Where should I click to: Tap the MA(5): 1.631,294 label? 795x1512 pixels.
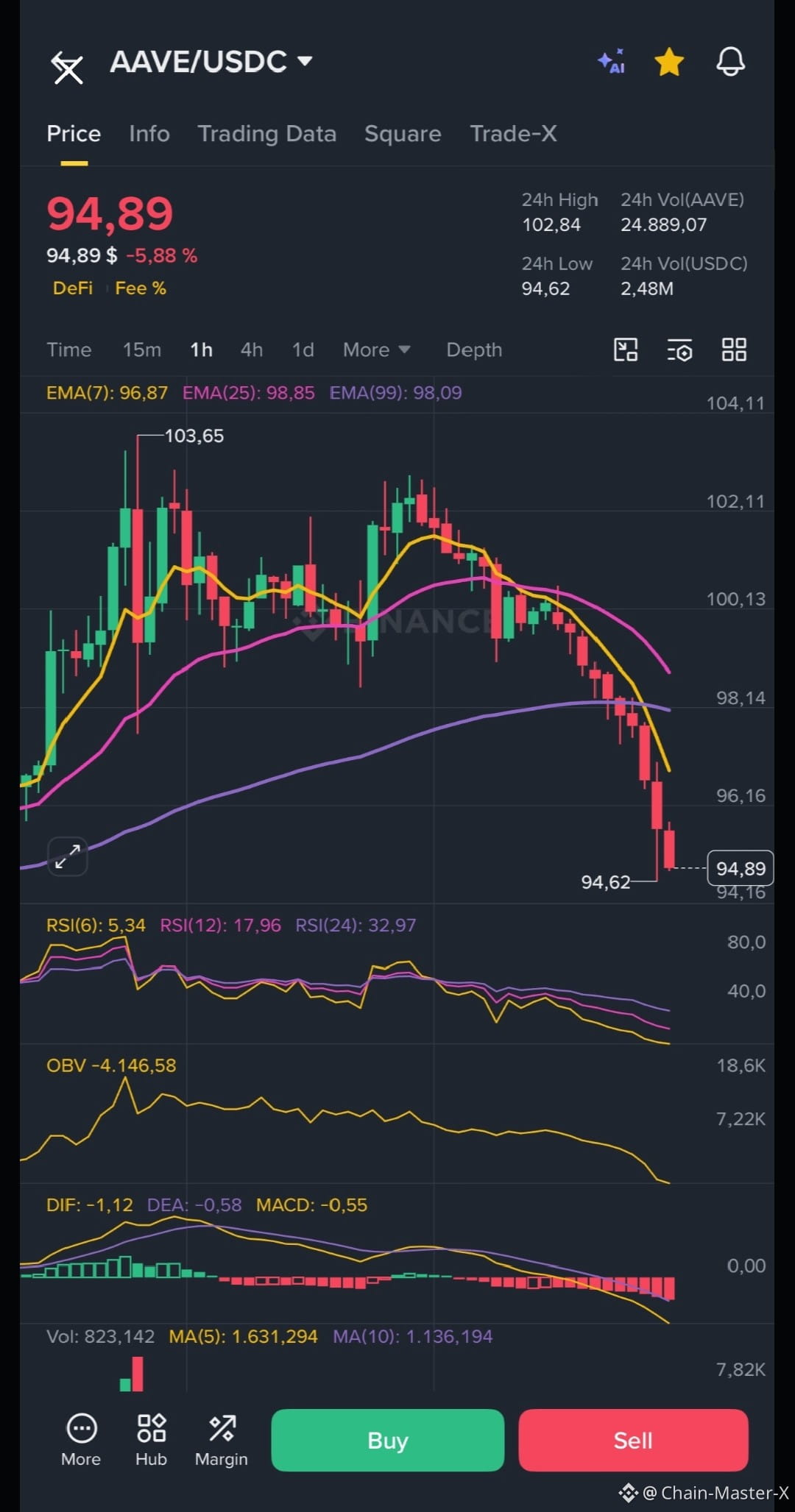pos(244,1337)
